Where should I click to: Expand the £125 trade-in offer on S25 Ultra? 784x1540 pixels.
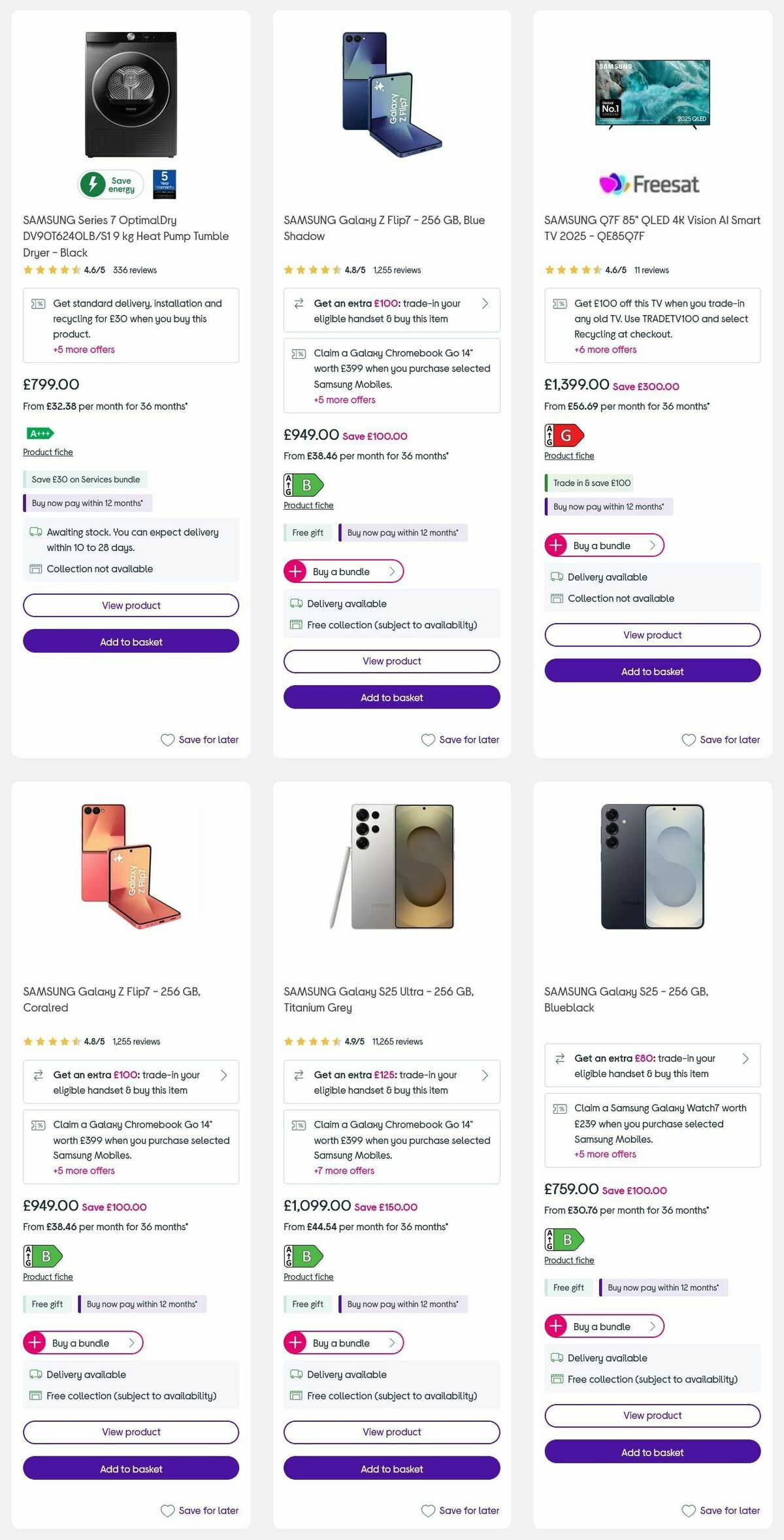(484, 1075)
